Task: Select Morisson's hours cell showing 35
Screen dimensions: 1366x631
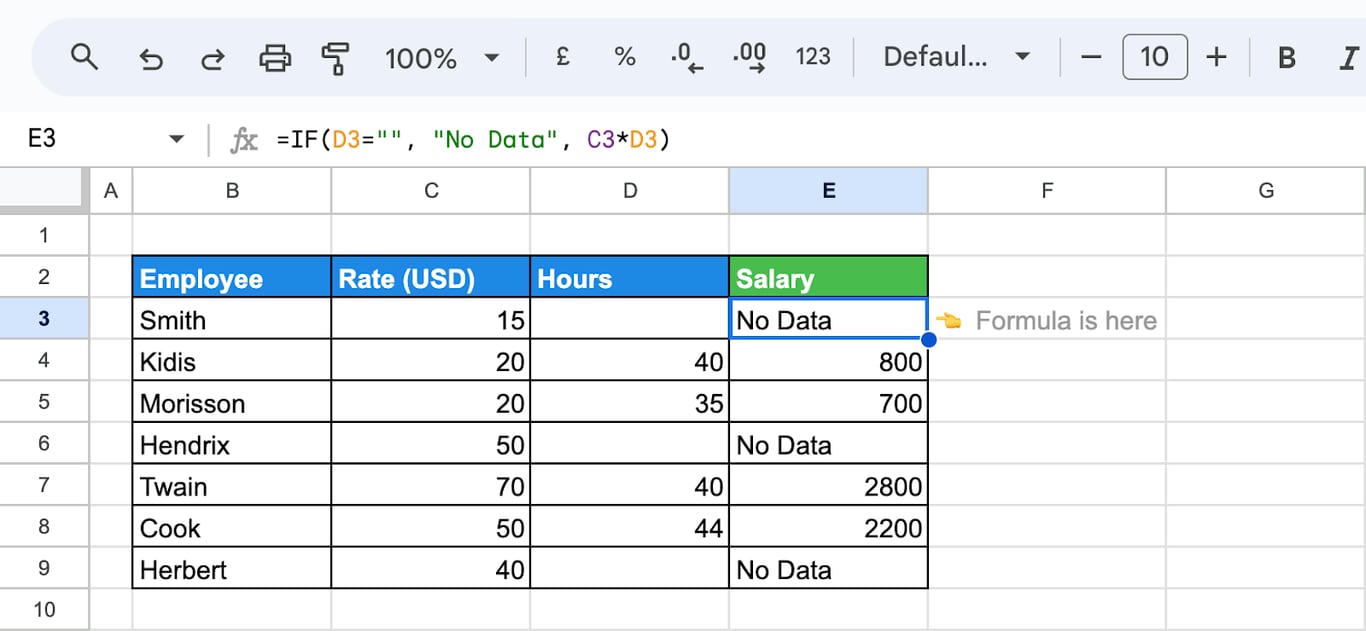Action: pos(630,402)
